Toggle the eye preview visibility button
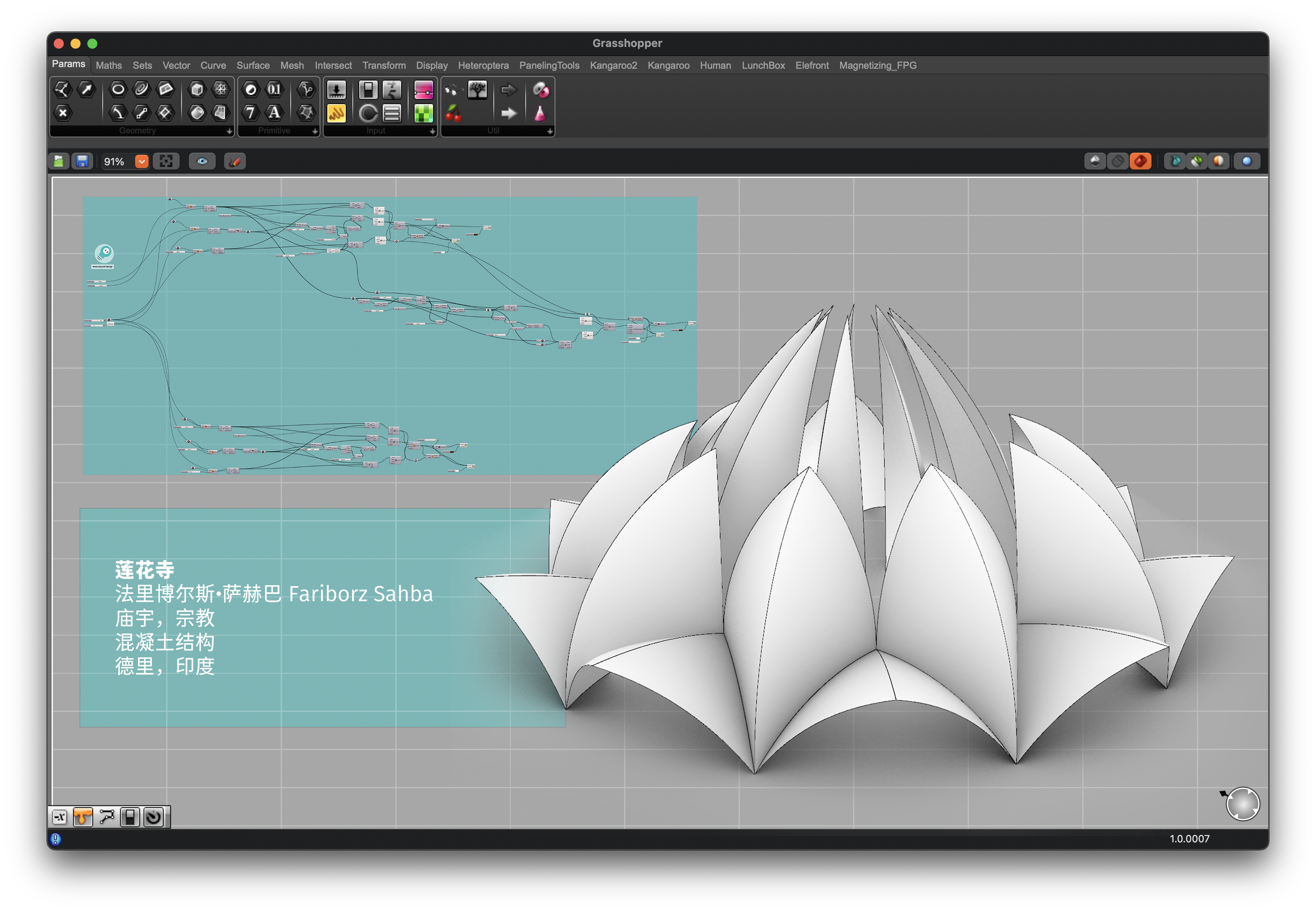1316x912 pixels. point(202,161)
